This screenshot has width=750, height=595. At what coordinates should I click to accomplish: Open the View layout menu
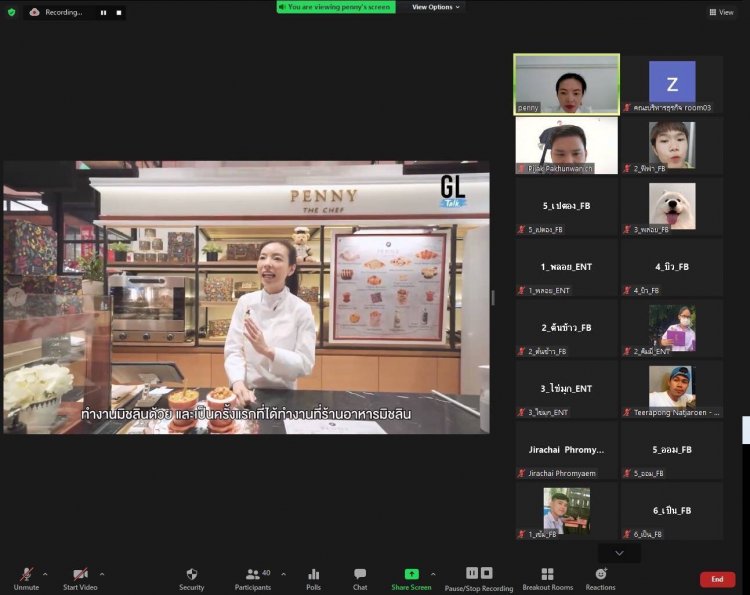tap(721, 12)
